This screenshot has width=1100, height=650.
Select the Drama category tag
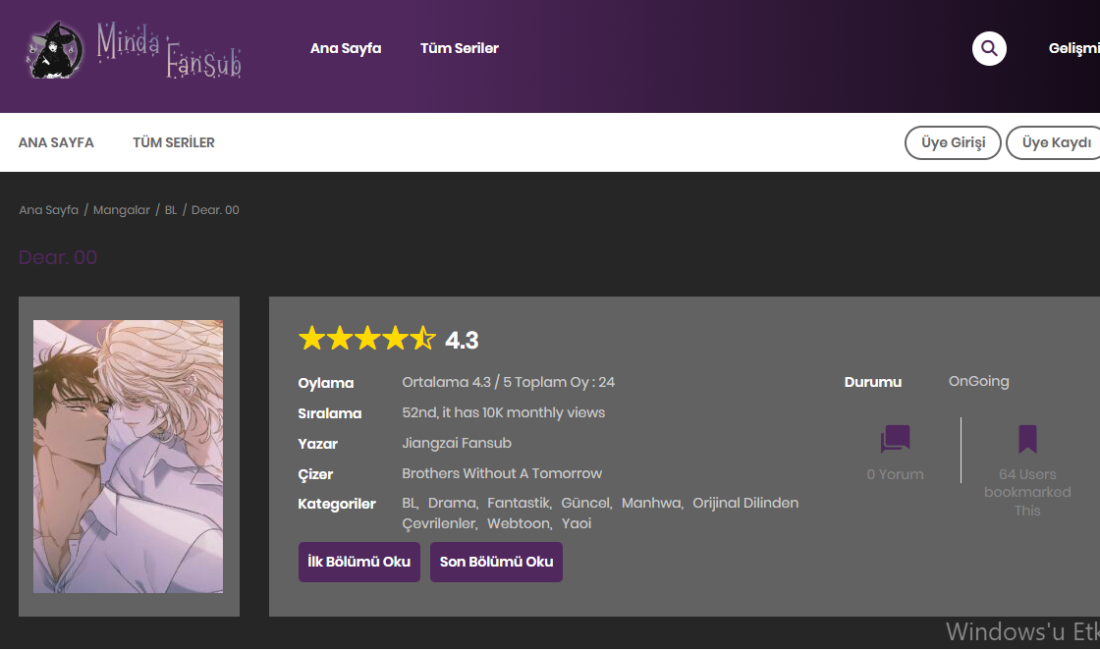click(x=452, y=503)
